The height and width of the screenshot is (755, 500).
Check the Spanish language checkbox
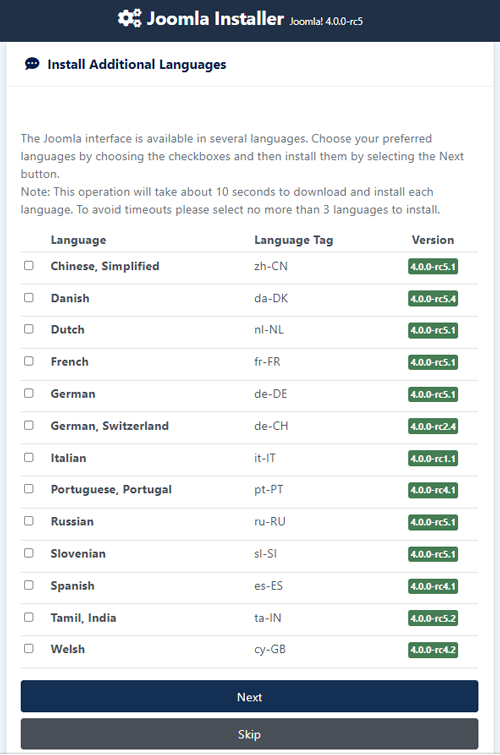[x=29, y=585]
